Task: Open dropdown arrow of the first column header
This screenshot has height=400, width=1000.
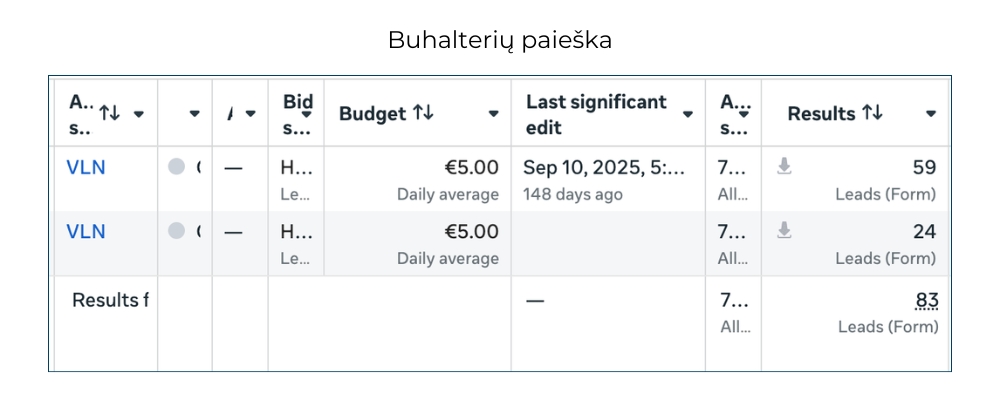Action: click(x=138, y=114)
